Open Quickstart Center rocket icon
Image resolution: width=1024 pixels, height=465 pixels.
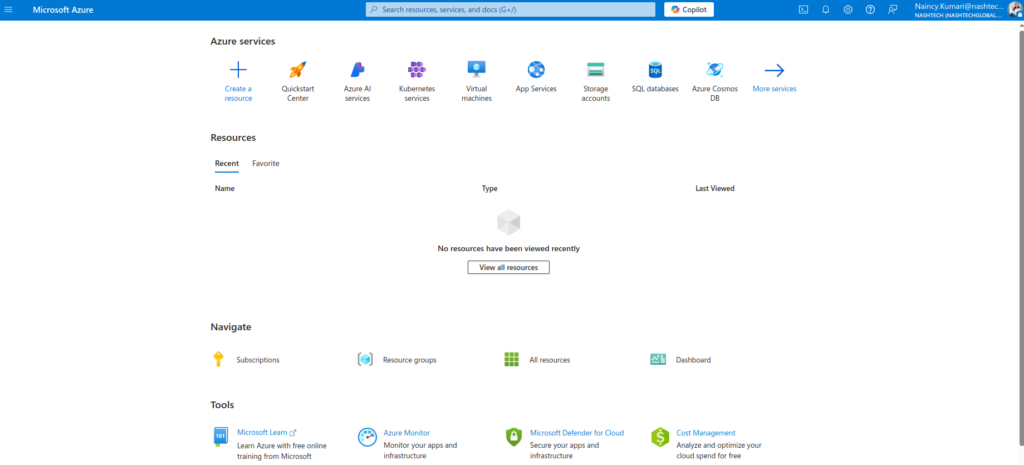click(297, 70)
